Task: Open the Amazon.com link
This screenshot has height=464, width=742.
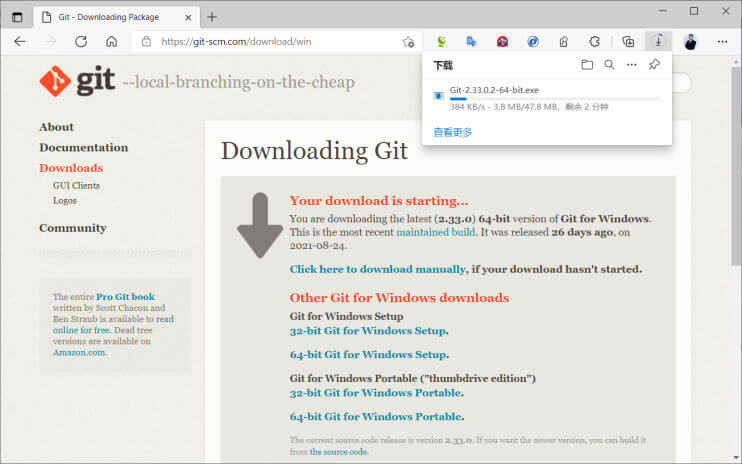Action: [x=80, y=352]
